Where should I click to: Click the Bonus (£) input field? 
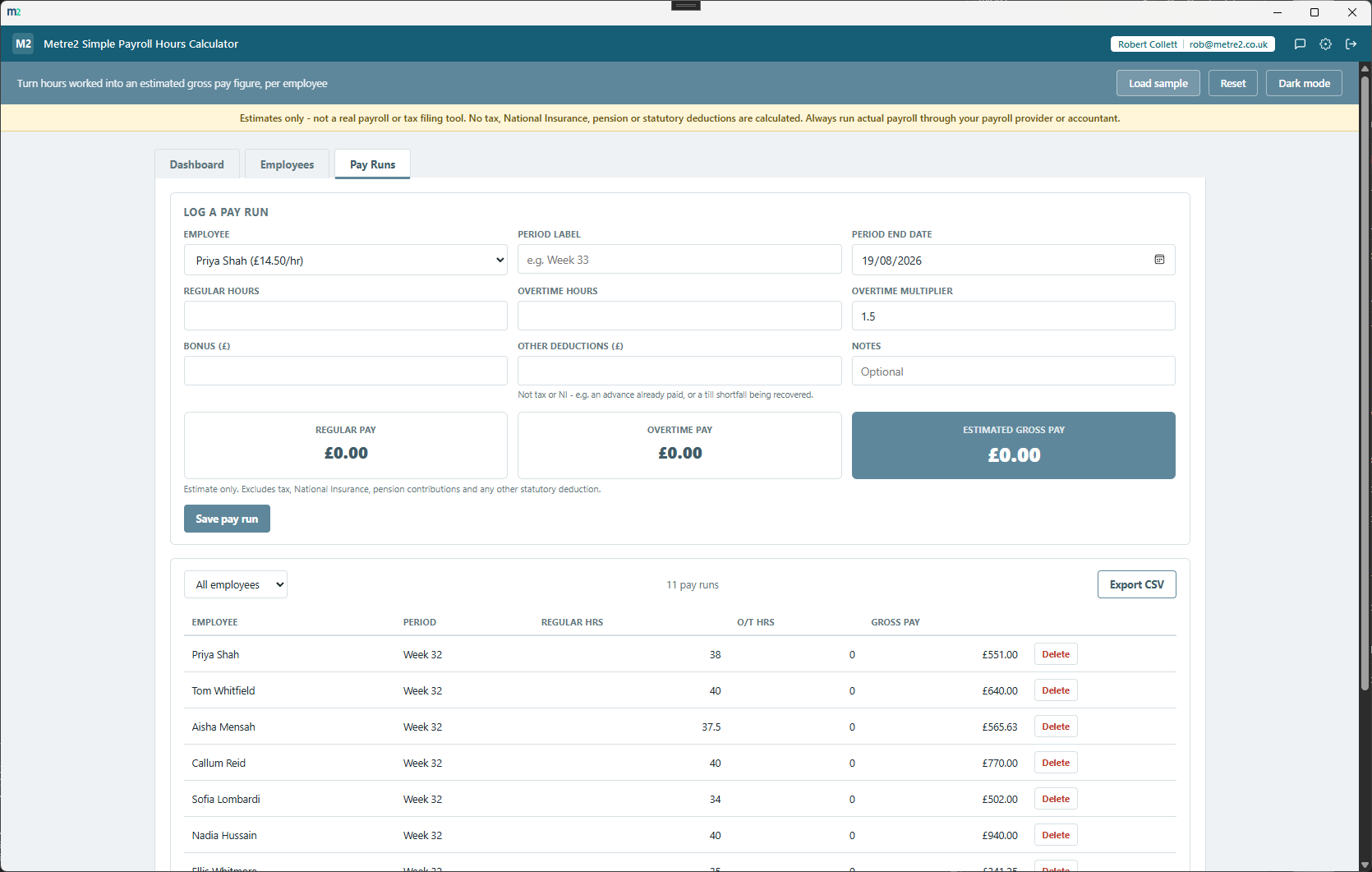click(346, 371)
